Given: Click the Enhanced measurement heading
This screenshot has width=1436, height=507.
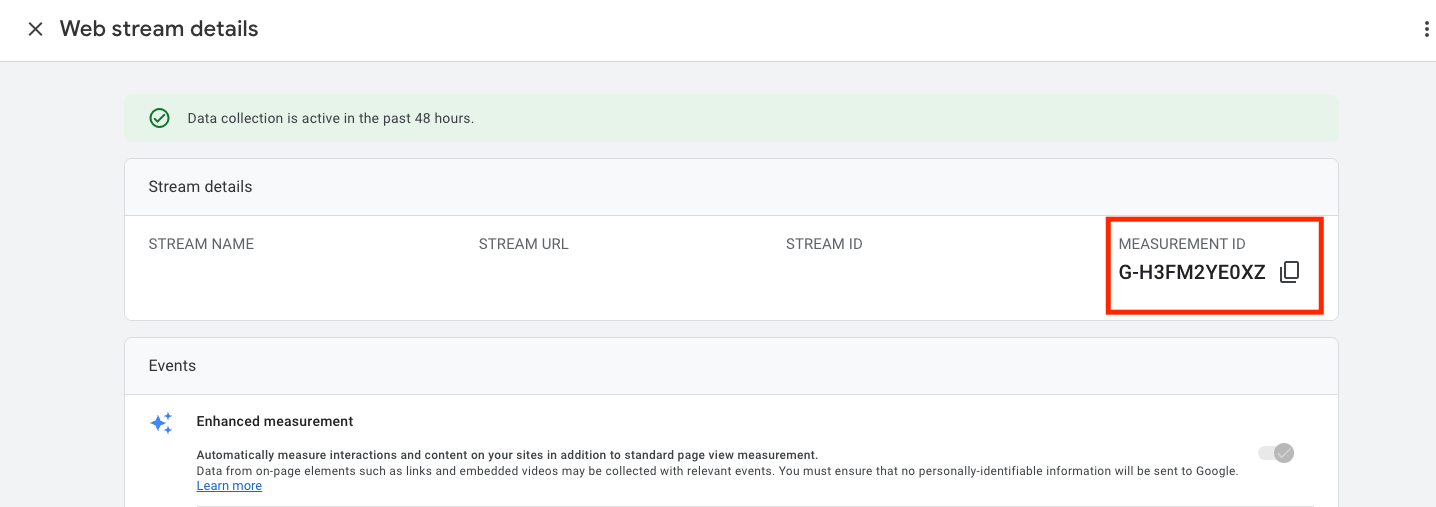Looking at the screenshot, I should tap(275, 421).
